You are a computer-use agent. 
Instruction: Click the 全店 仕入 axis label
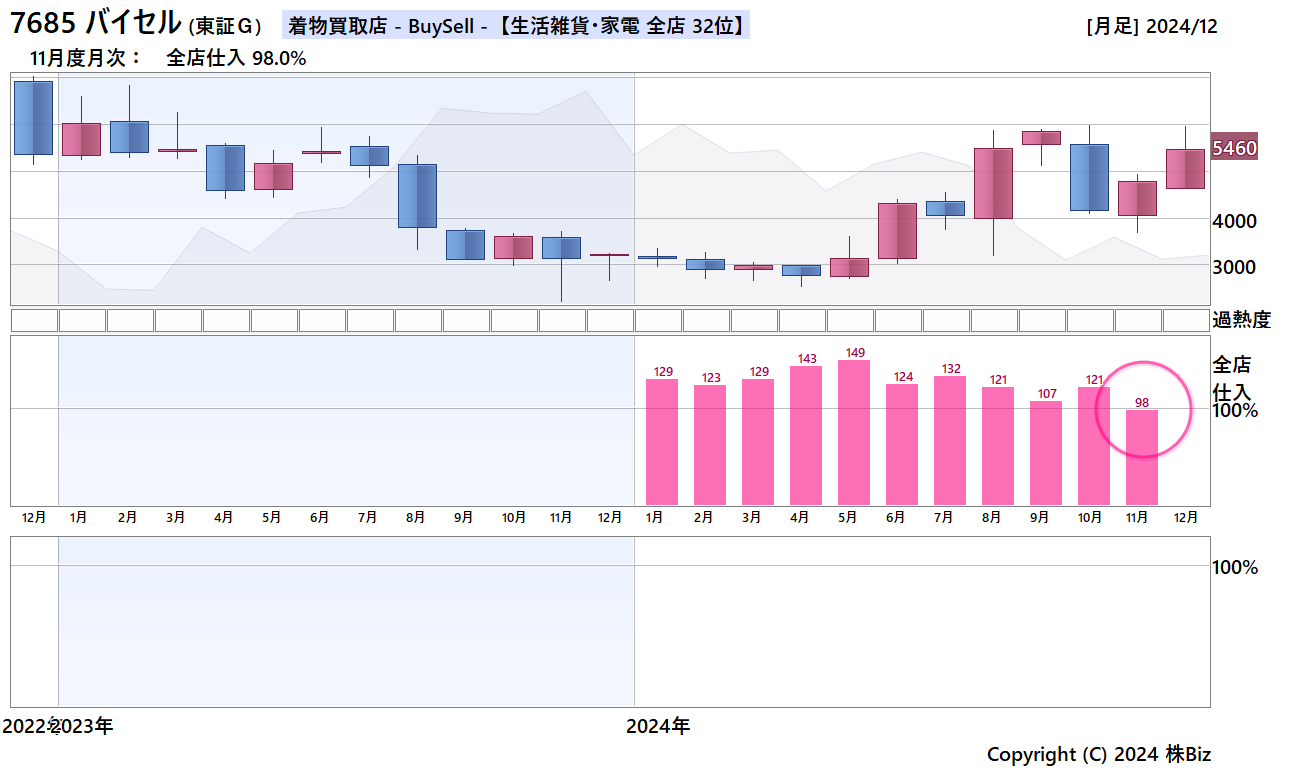click(1232, 378)
